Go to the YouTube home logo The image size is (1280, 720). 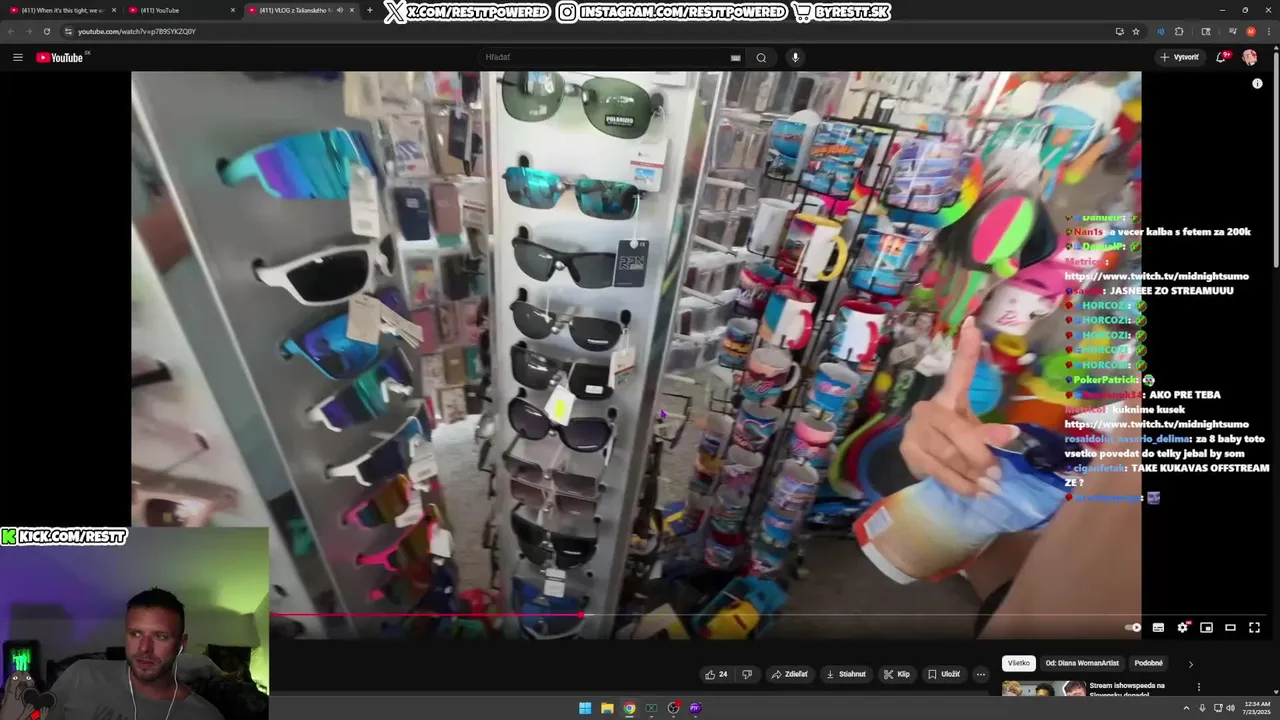coord(62,57)
